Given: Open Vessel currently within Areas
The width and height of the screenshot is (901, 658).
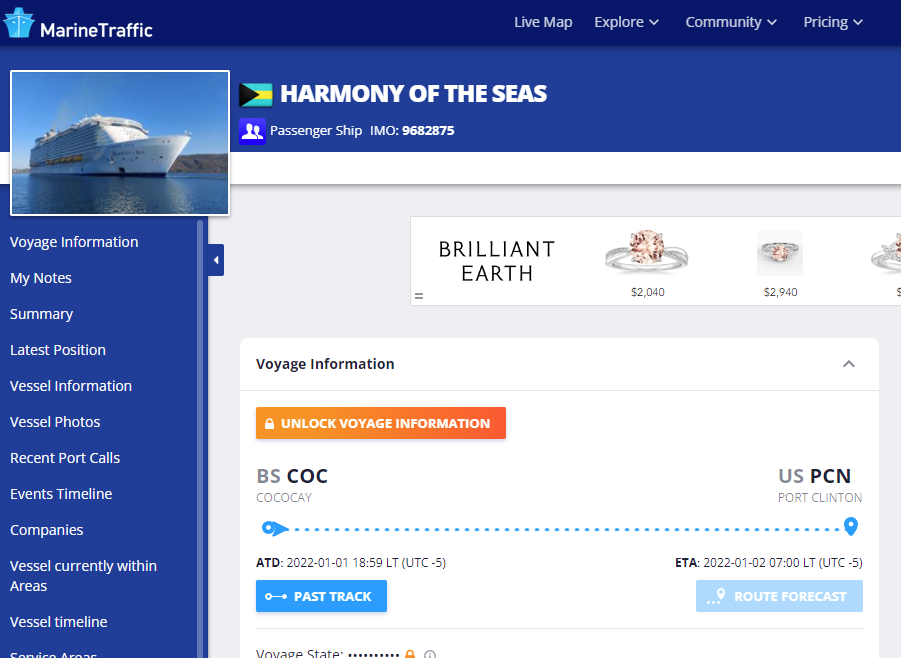Looking at the screenshot, I should [83, 576].
